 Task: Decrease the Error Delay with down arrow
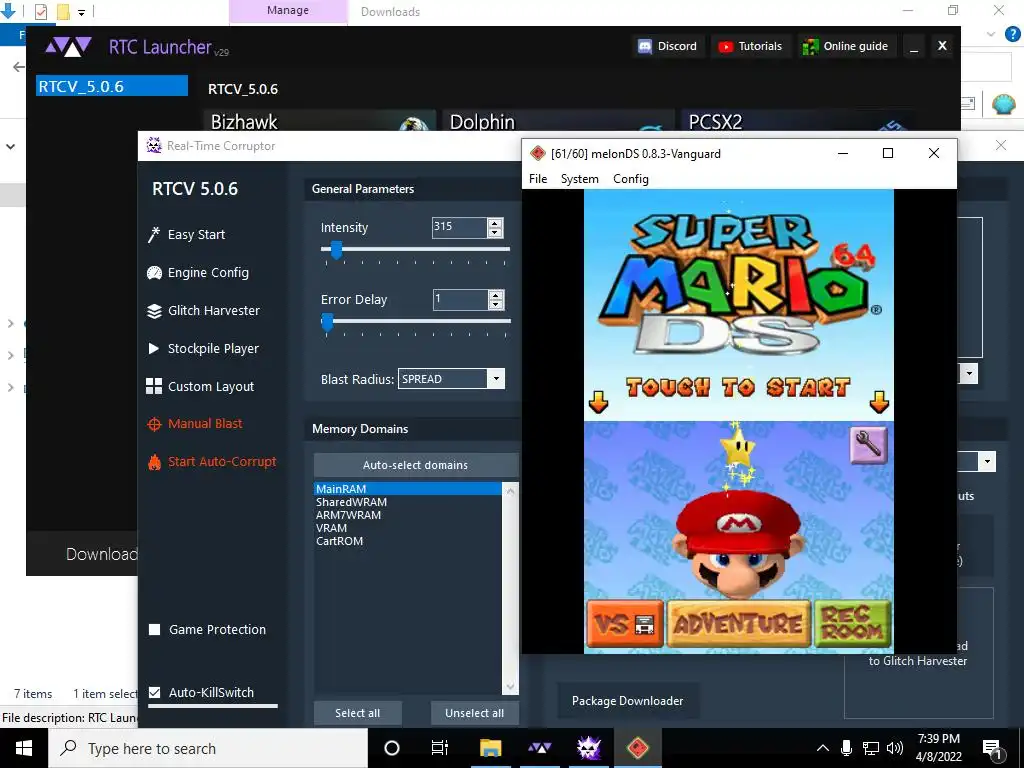point(496,304)
